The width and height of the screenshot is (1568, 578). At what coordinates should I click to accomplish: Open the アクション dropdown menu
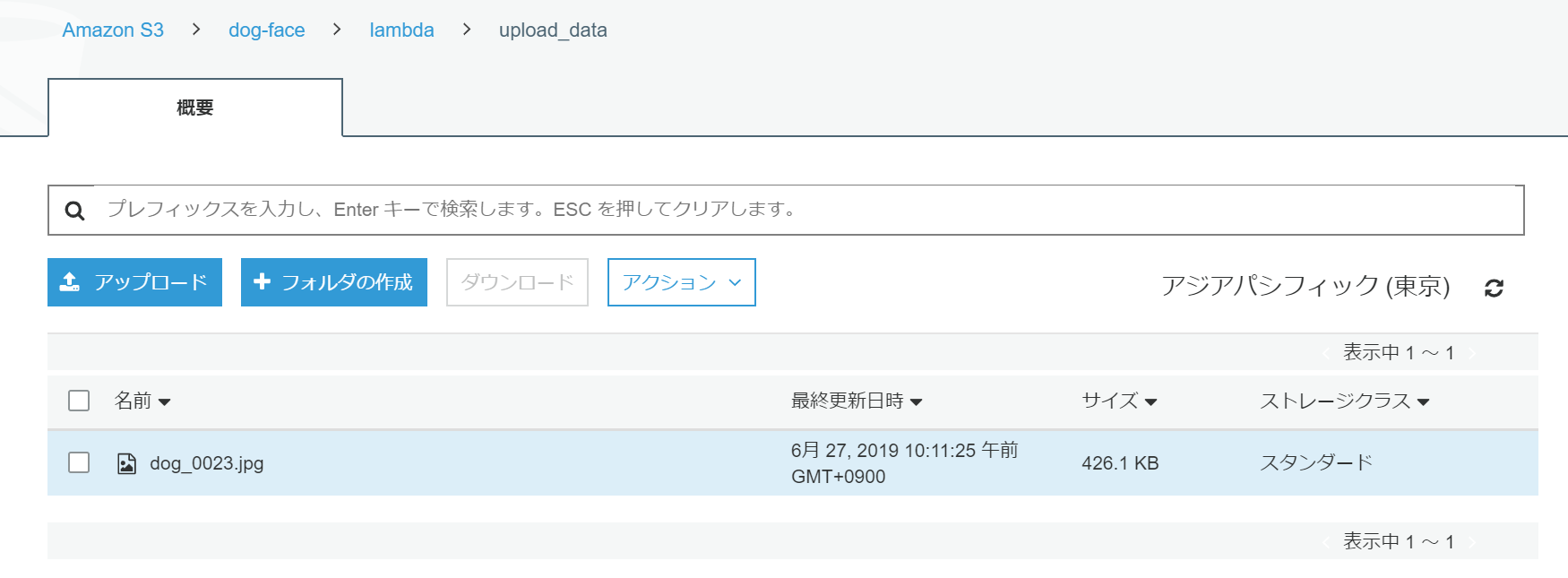(x=681, y=282)
